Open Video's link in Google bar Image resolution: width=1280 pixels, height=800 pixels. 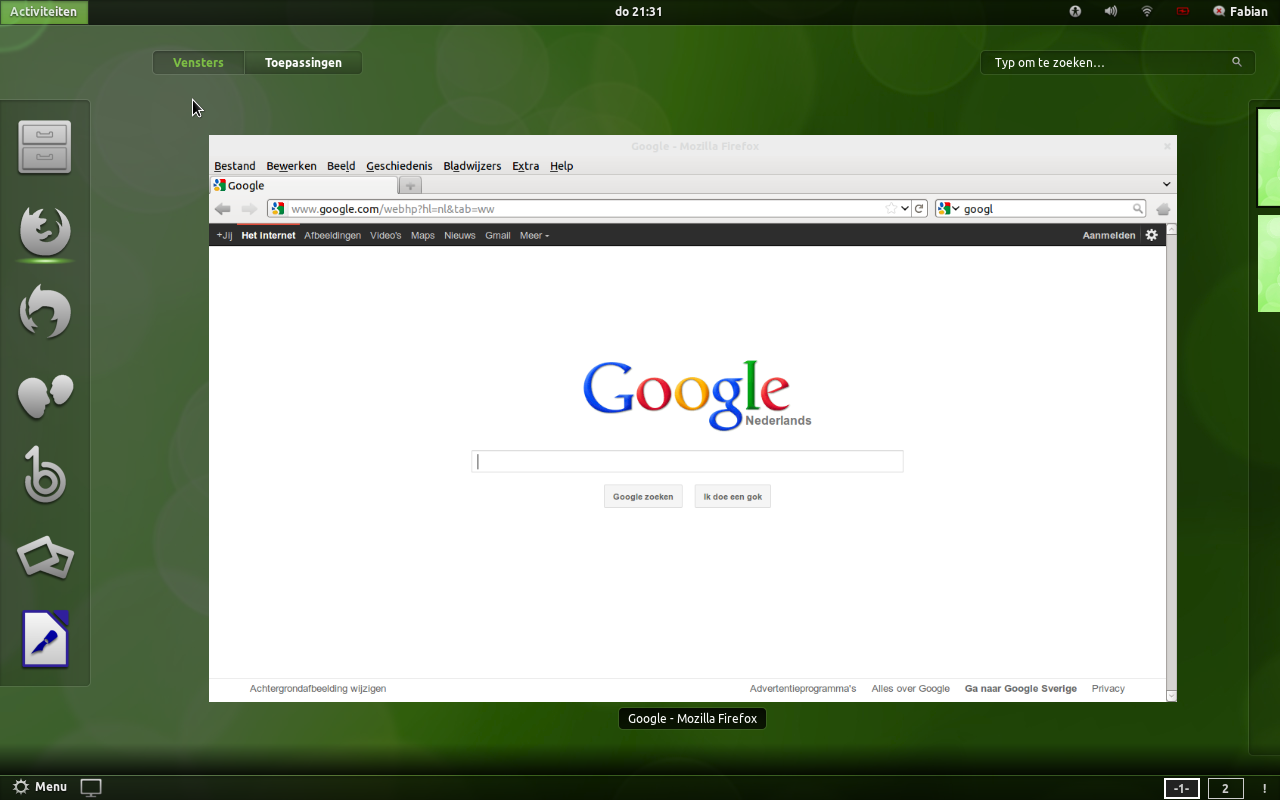(386, 235)
